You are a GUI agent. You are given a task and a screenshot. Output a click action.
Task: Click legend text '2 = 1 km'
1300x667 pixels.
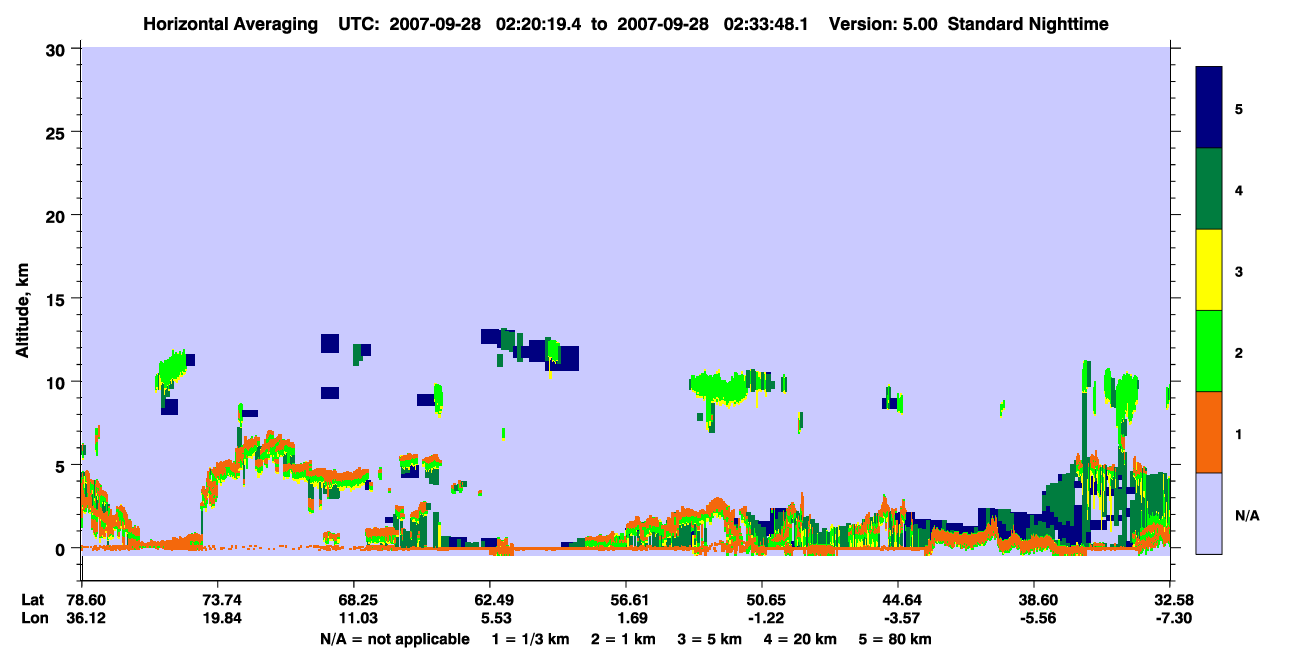624,639
